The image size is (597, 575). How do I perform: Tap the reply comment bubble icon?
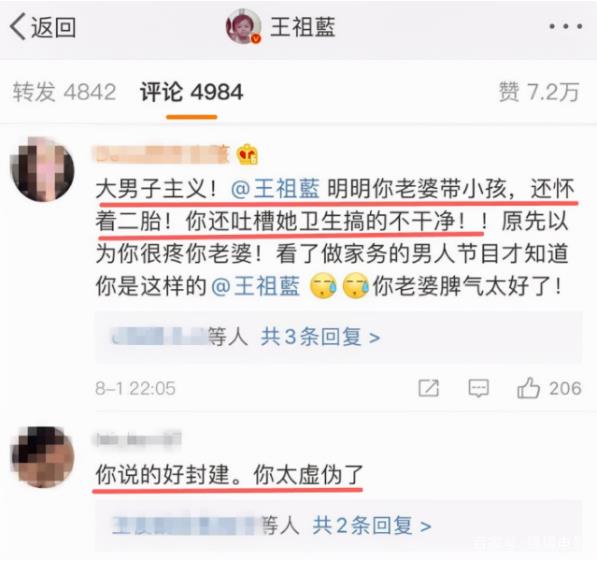pyautogui.click(x=478, y=388)
